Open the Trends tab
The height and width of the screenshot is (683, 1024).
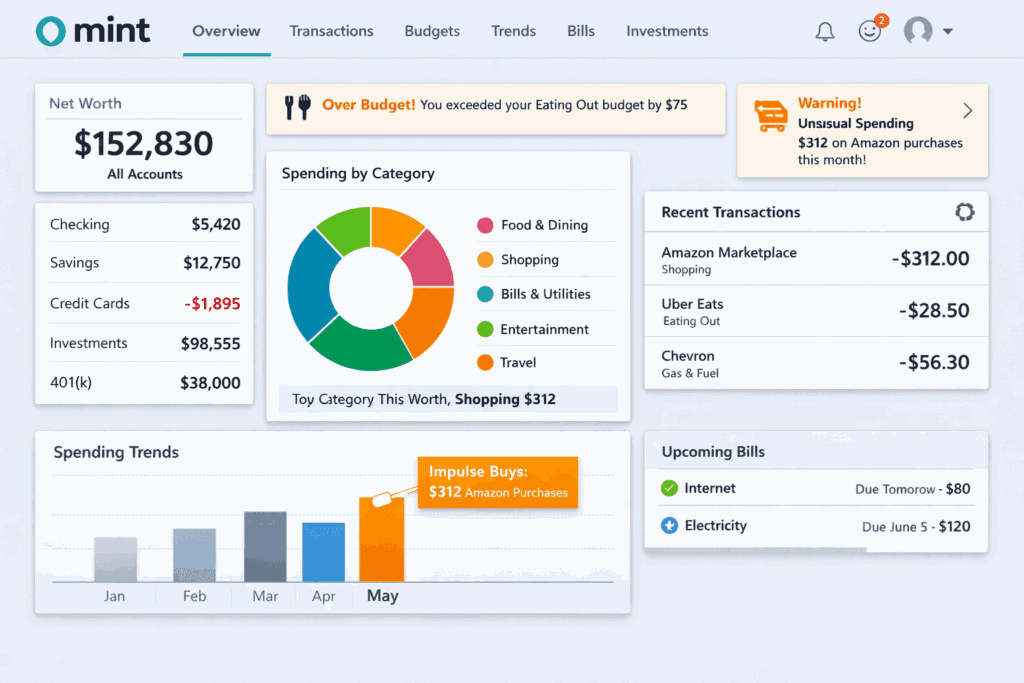coord(513,31)
